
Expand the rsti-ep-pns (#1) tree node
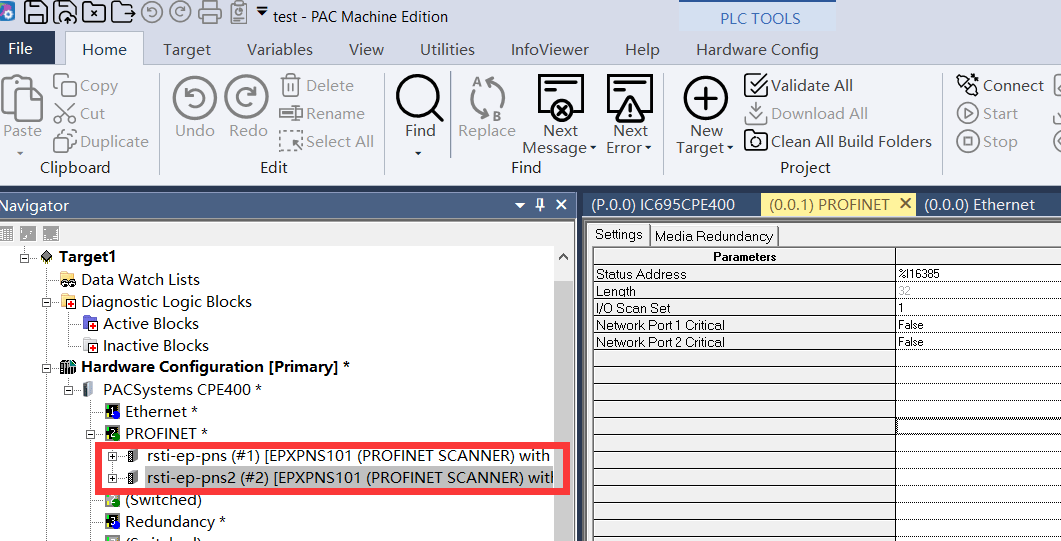pos(112,456)
